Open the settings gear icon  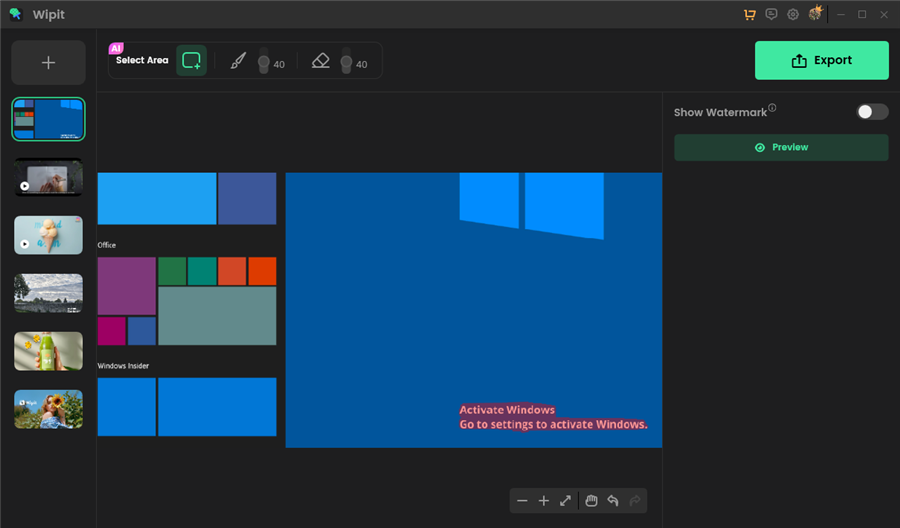[793, 14]
